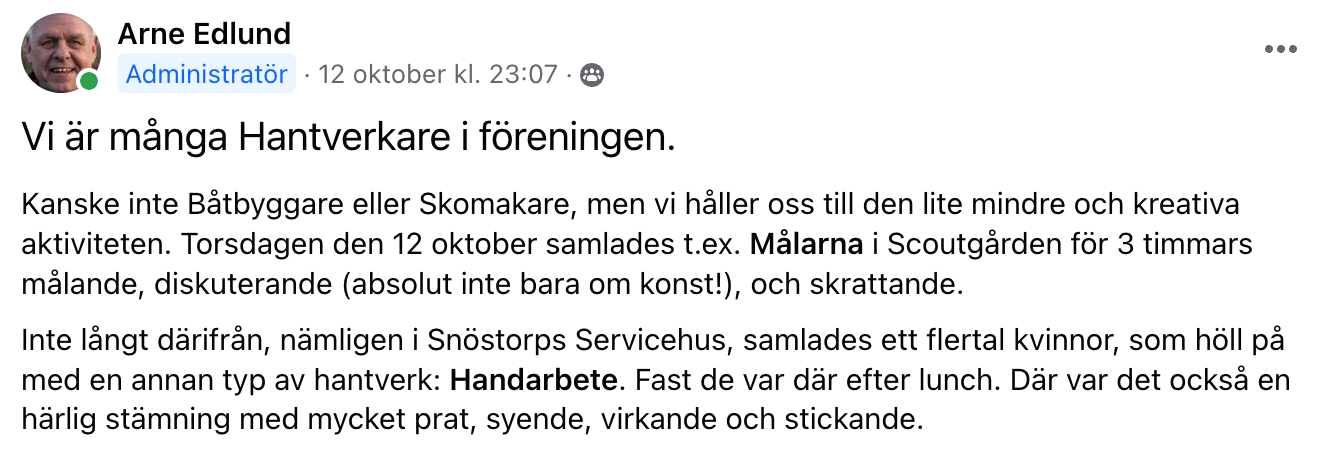Open Arne Edlund's profile picture

tap(61, 53)
